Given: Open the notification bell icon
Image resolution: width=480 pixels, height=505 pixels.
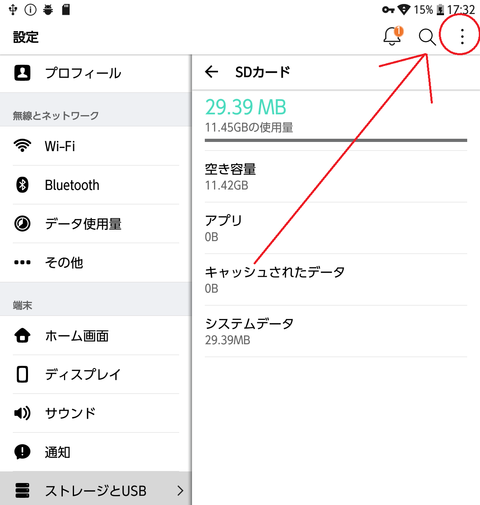Looking at the screenshot, I should pos(393,36).
